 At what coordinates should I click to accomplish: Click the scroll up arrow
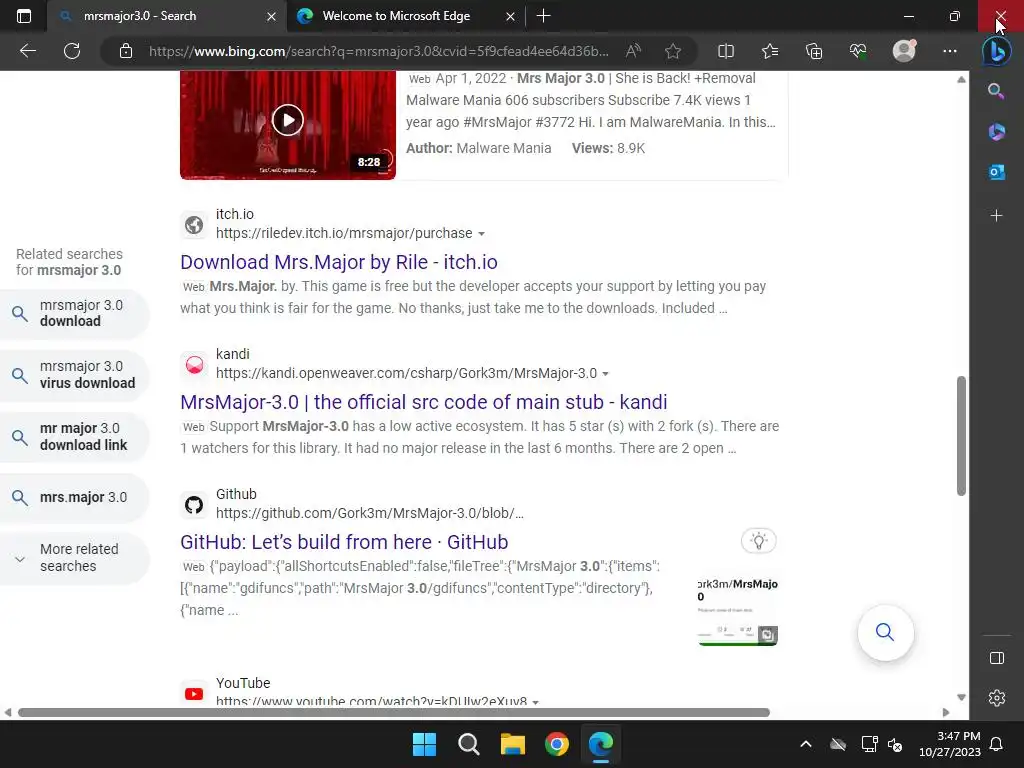(961, 80)
